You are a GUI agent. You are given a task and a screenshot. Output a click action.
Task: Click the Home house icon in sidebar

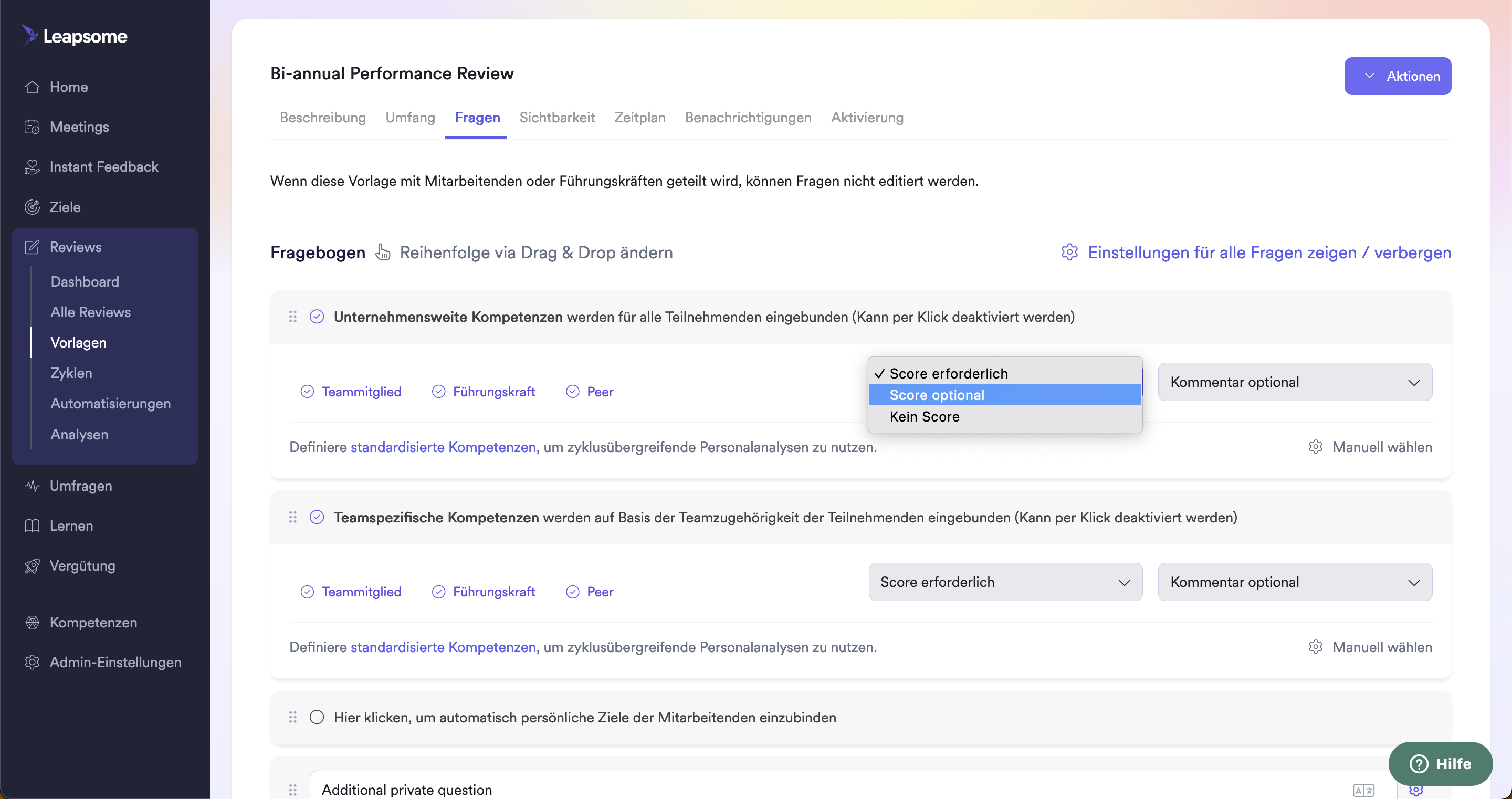point(32,87)
